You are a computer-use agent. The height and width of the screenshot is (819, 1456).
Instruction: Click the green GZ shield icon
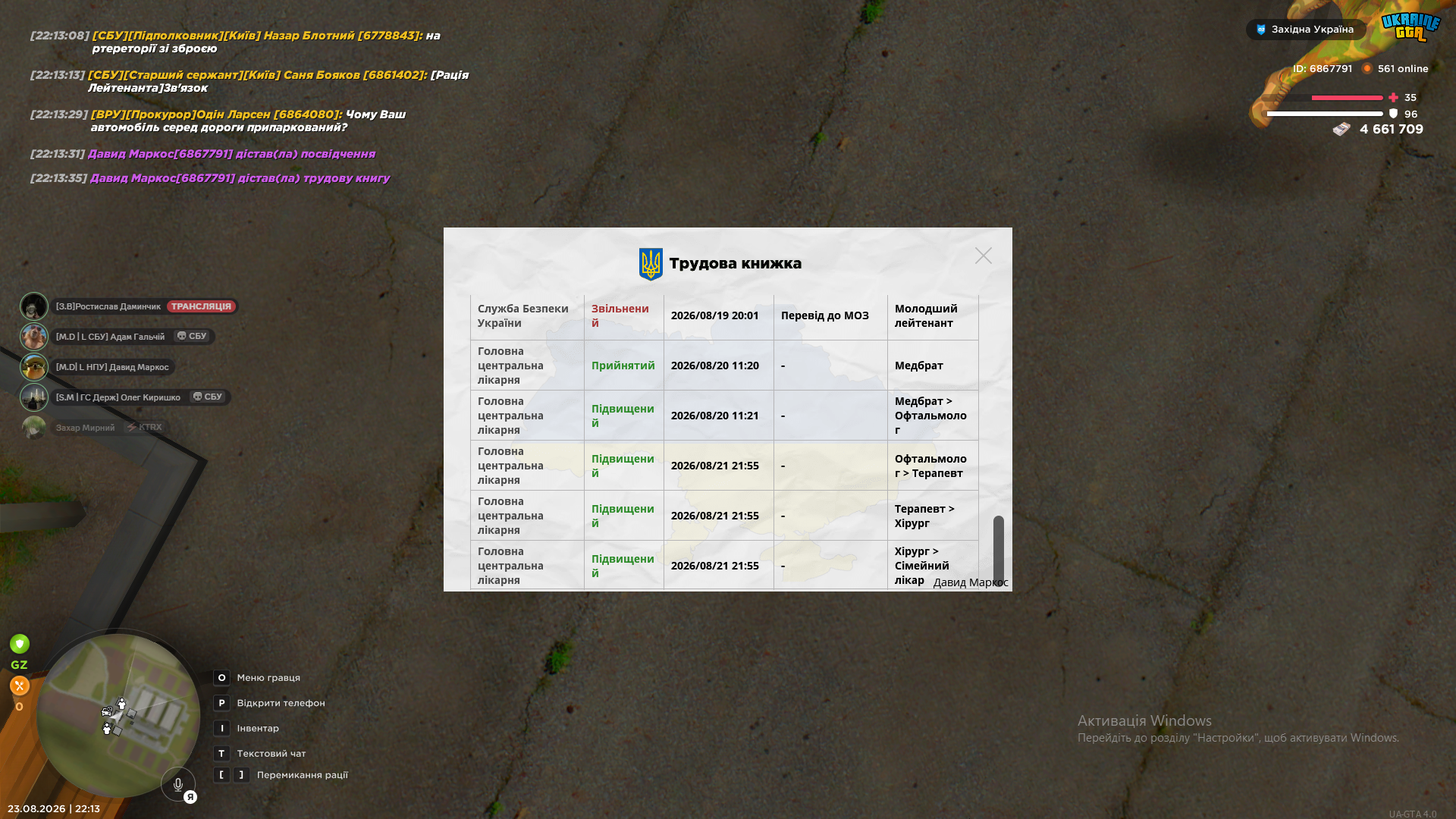[x=20, y=644]
